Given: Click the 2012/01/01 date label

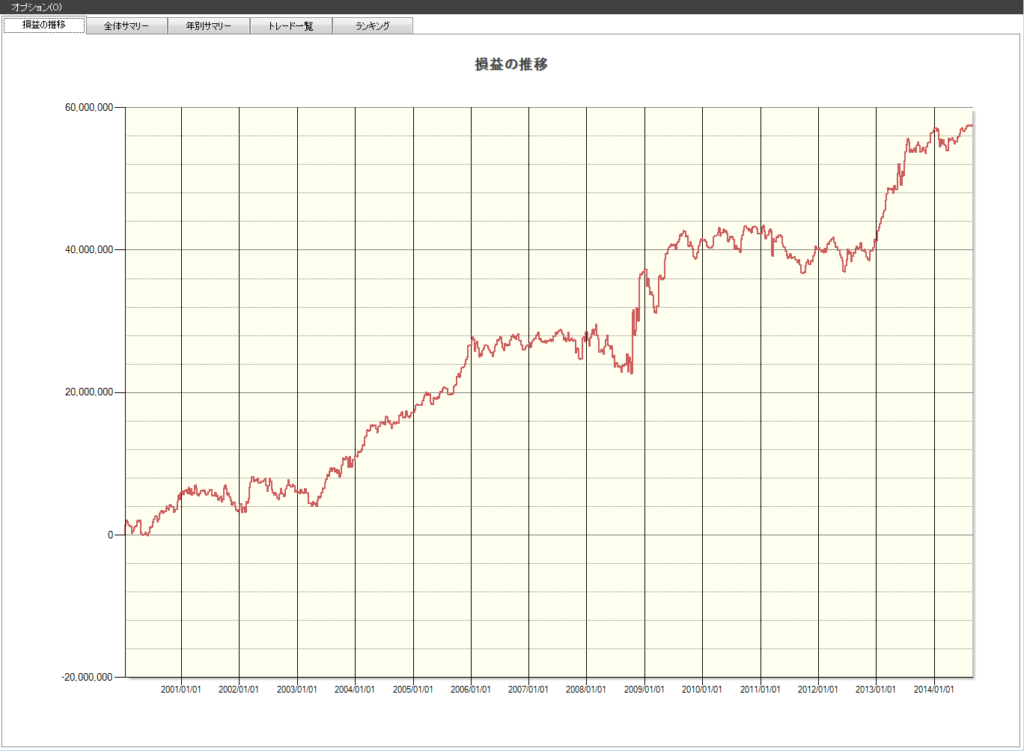Looking at the screenshot, I should point(818,689).
